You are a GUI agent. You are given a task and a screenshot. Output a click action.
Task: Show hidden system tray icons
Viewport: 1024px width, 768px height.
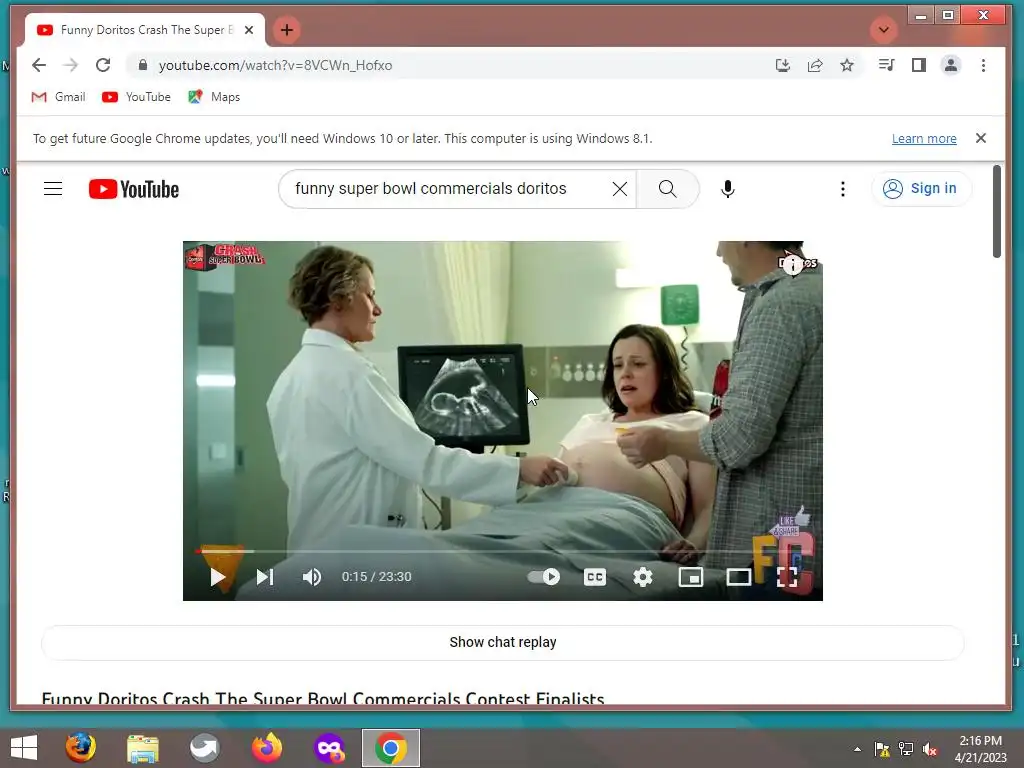(x=857, y=749)
